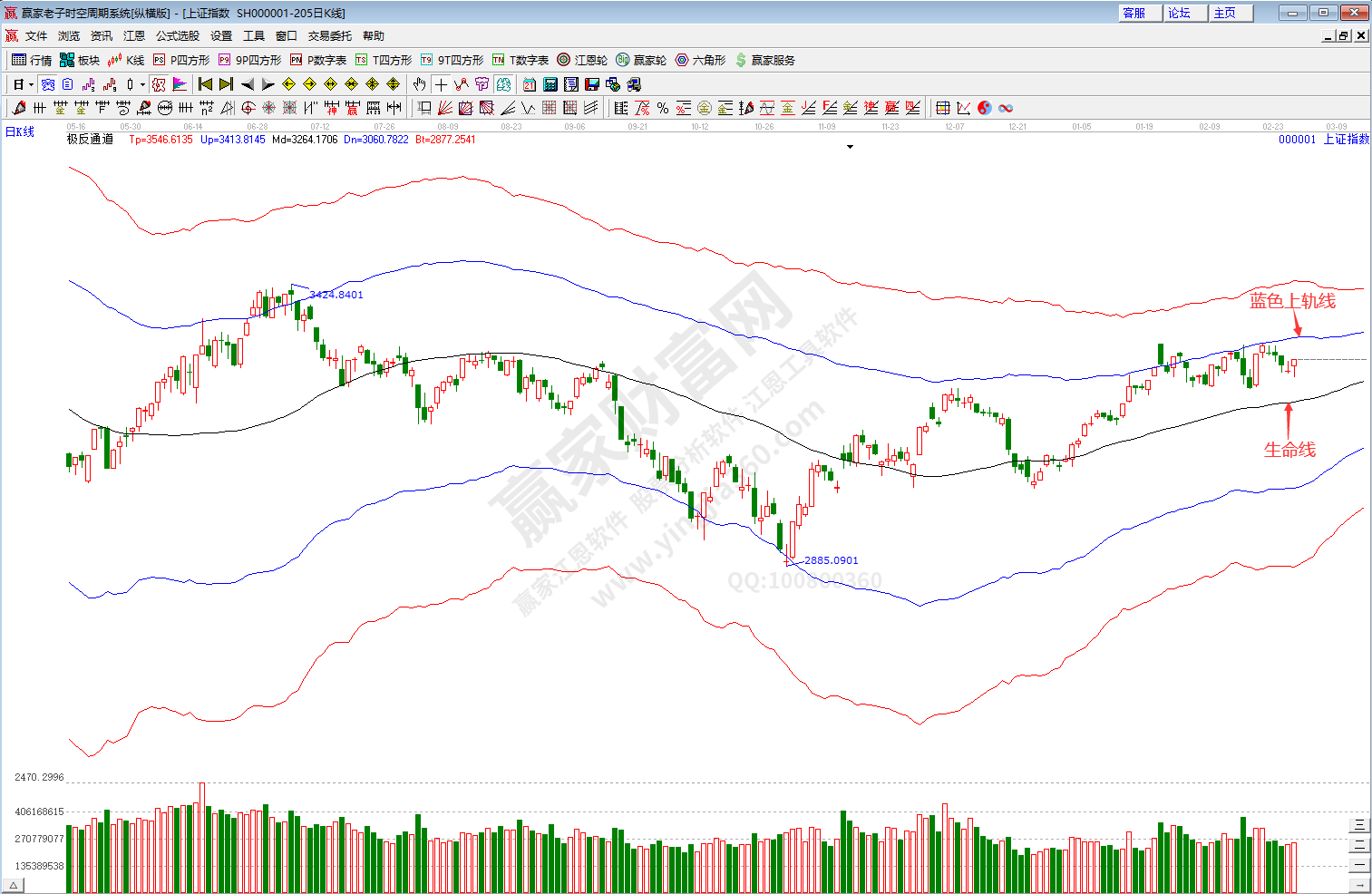This screenshot has height=894, width=1372.
Task: Click the calendar date icon
Action: [x=529, y=84]
